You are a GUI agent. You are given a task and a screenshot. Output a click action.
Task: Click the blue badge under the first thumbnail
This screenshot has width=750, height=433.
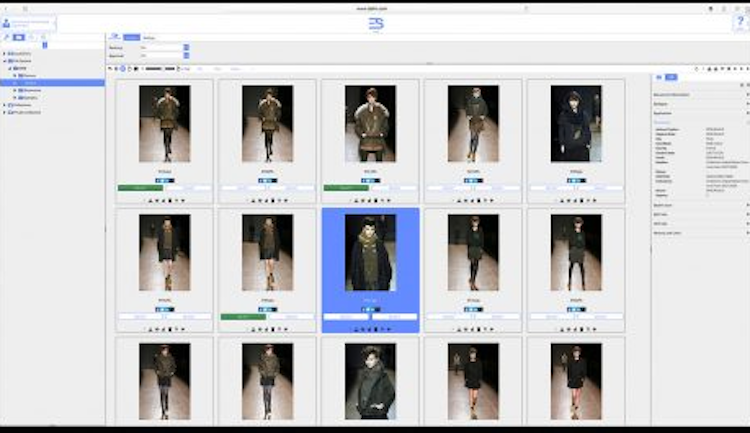(x=165, y=180)
